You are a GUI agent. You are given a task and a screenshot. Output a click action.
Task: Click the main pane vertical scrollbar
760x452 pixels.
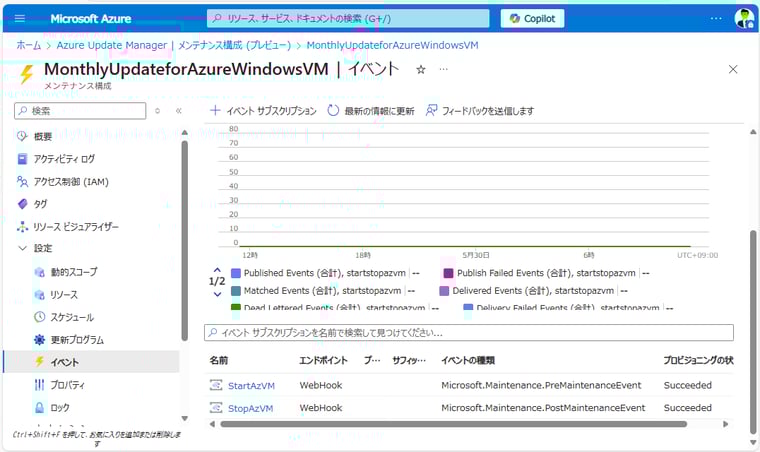(753, 332)
